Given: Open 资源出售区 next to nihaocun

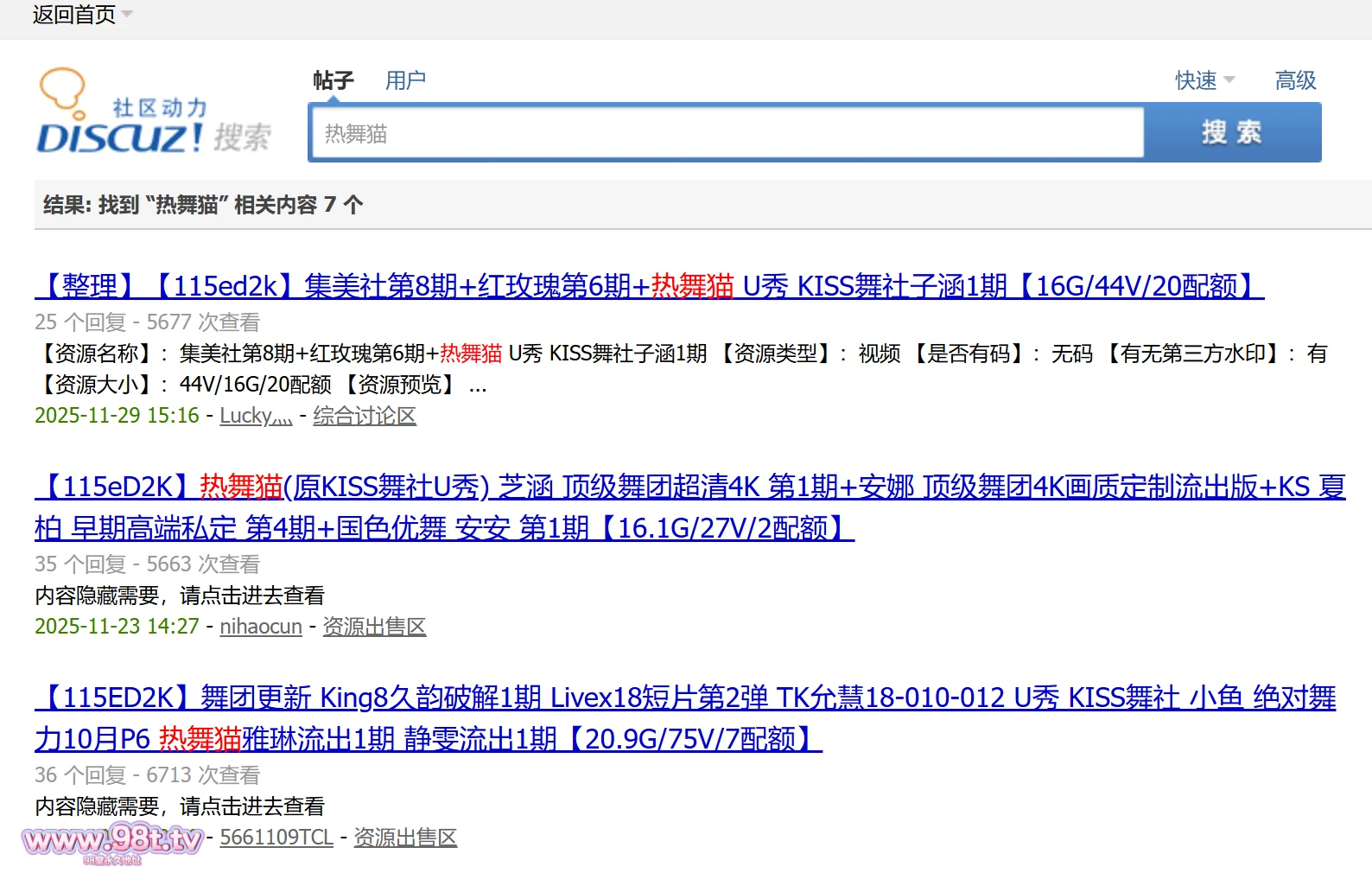Looking at the screenshot, I should 374,627.
